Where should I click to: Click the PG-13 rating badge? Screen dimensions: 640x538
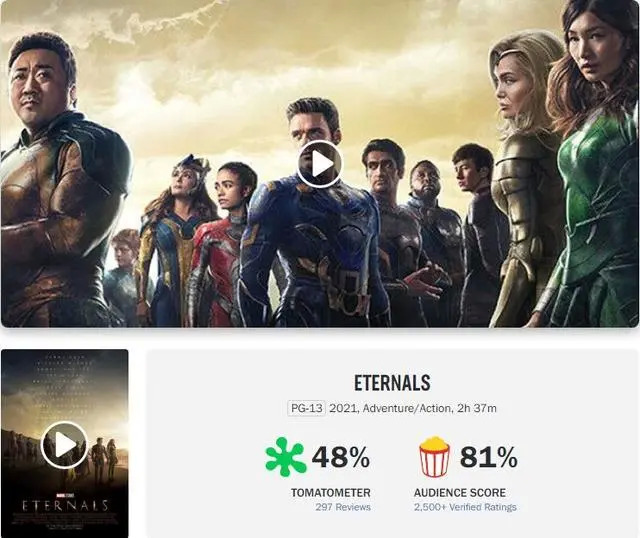[x=307, y=408]
